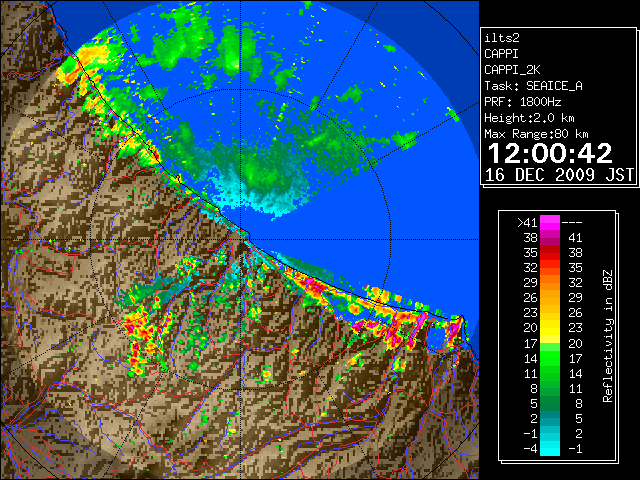Pick the cyan -4 to -1 dBZ legend color
Viewport: 640px width, 480px height.
[550, 448]
